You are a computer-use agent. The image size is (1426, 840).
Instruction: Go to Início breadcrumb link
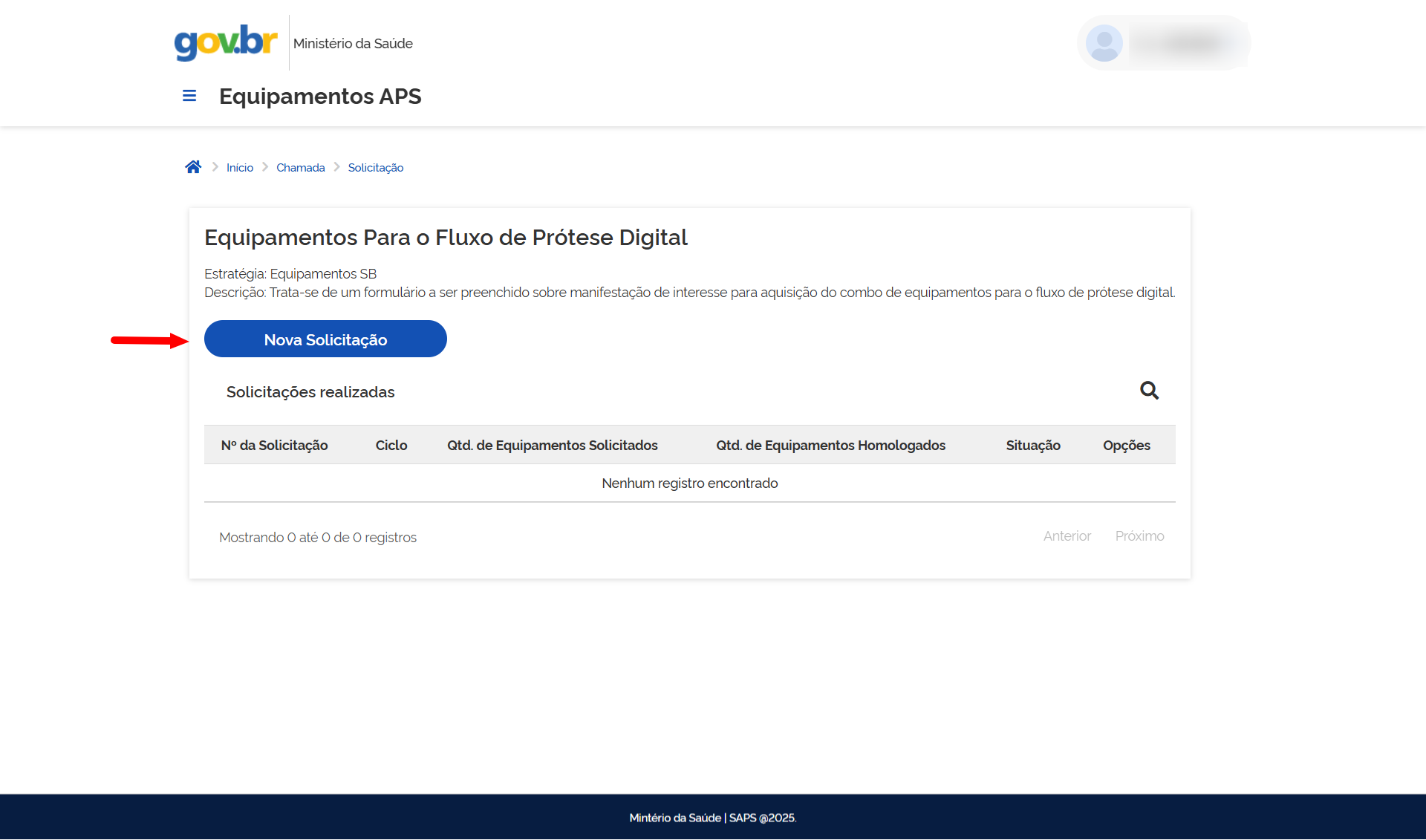pyautogui.click(x=240, y=168)
